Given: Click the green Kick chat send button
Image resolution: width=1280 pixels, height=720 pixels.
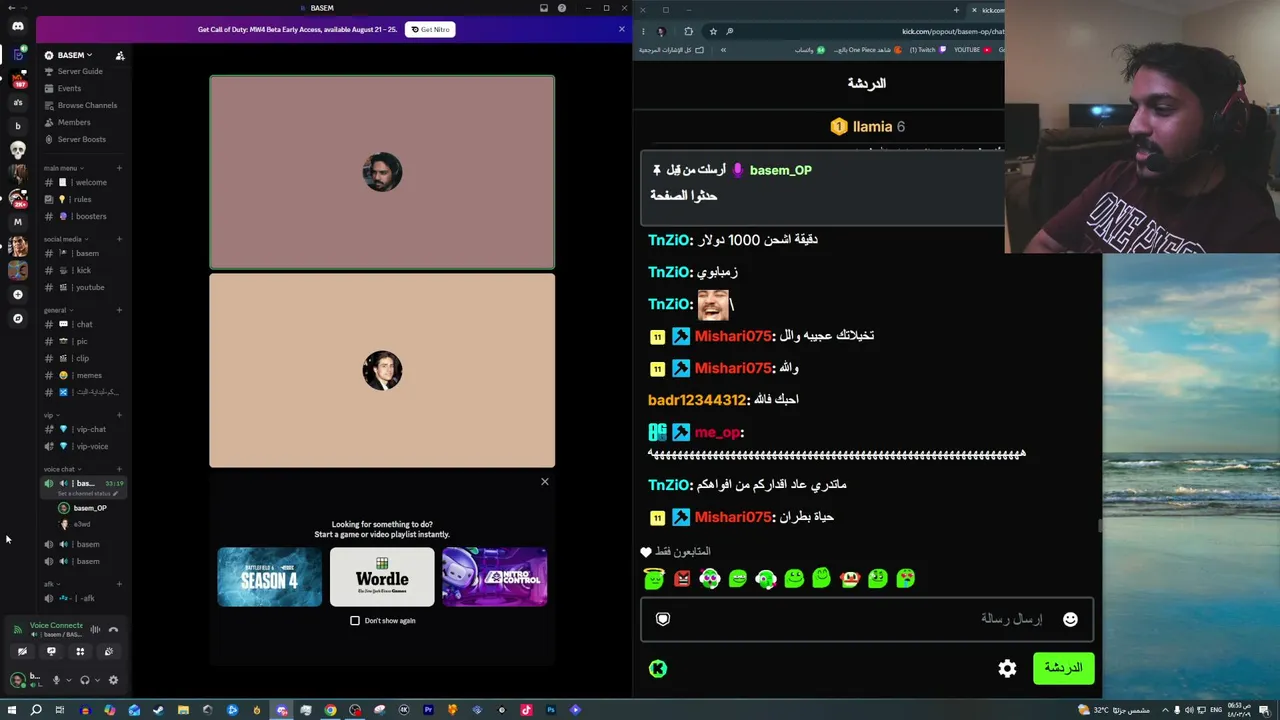Looking at the screenshot, I should pos(1064,668).
